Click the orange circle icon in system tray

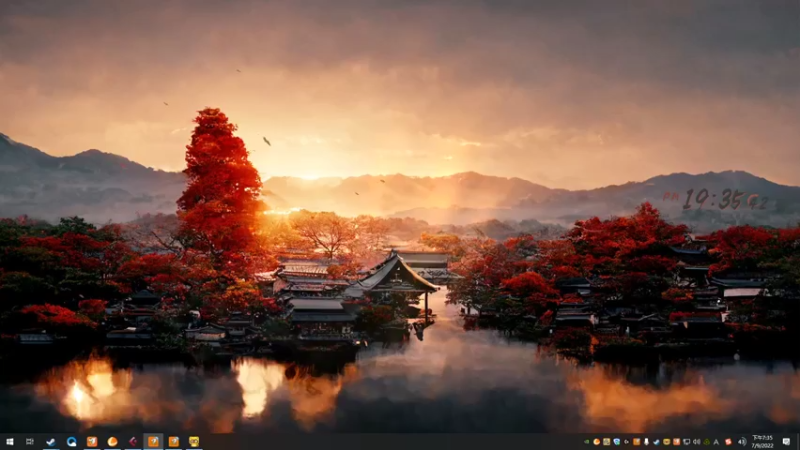(596, 442)
